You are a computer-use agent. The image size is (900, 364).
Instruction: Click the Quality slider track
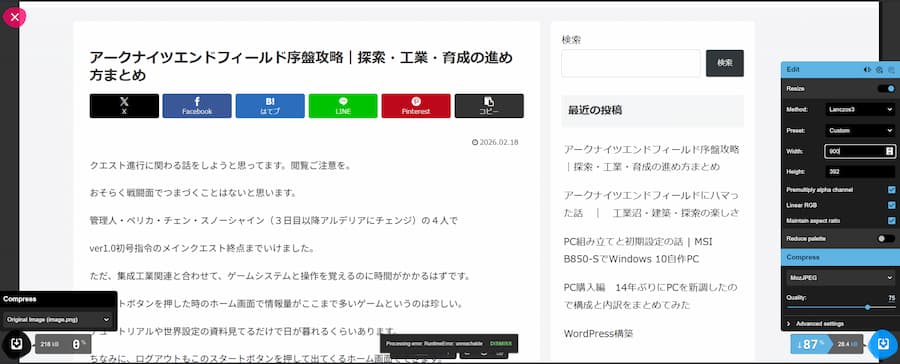(840, 308)
